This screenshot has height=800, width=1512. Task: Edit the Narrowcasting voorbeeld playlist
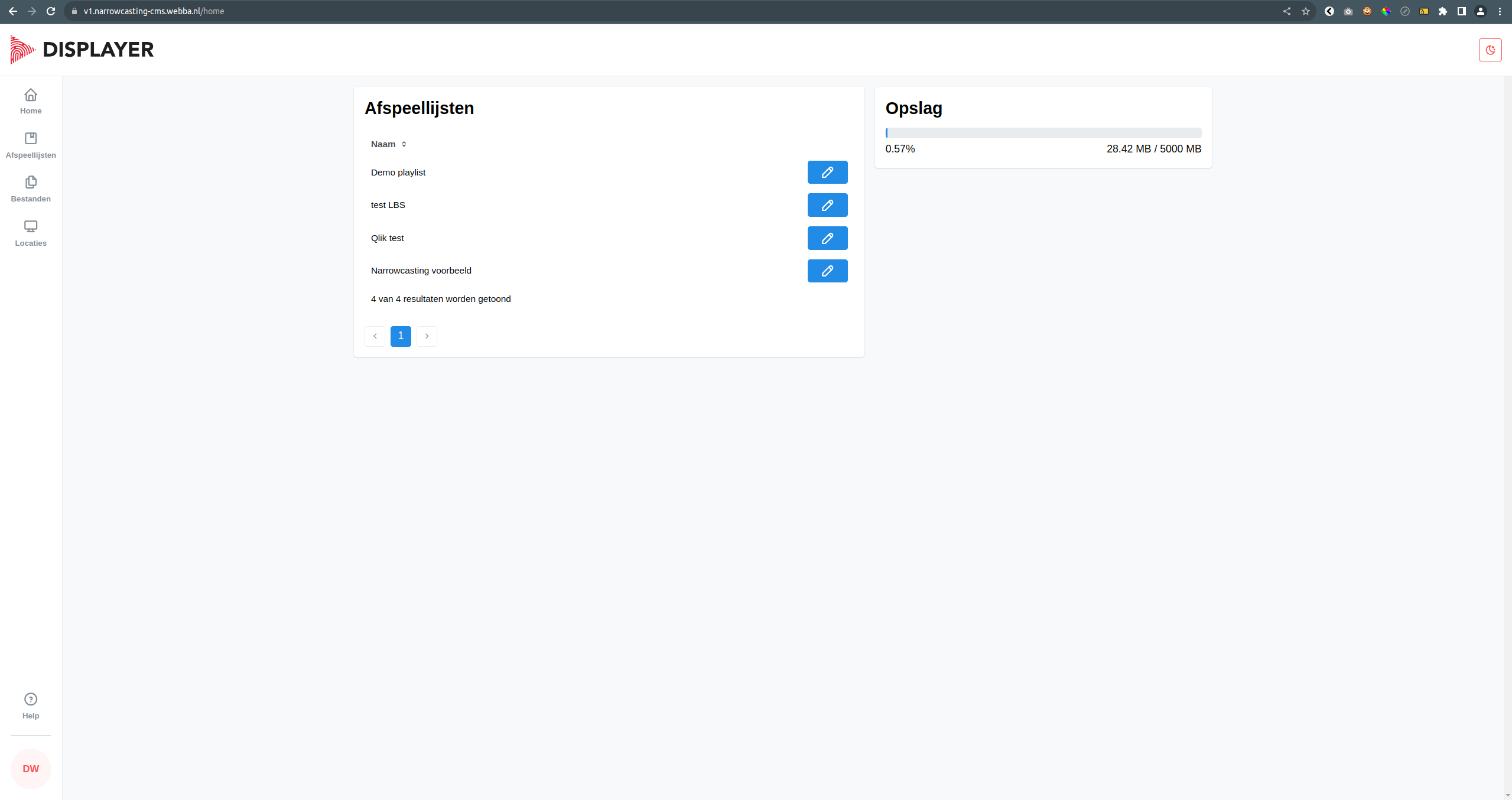[827, 271]
